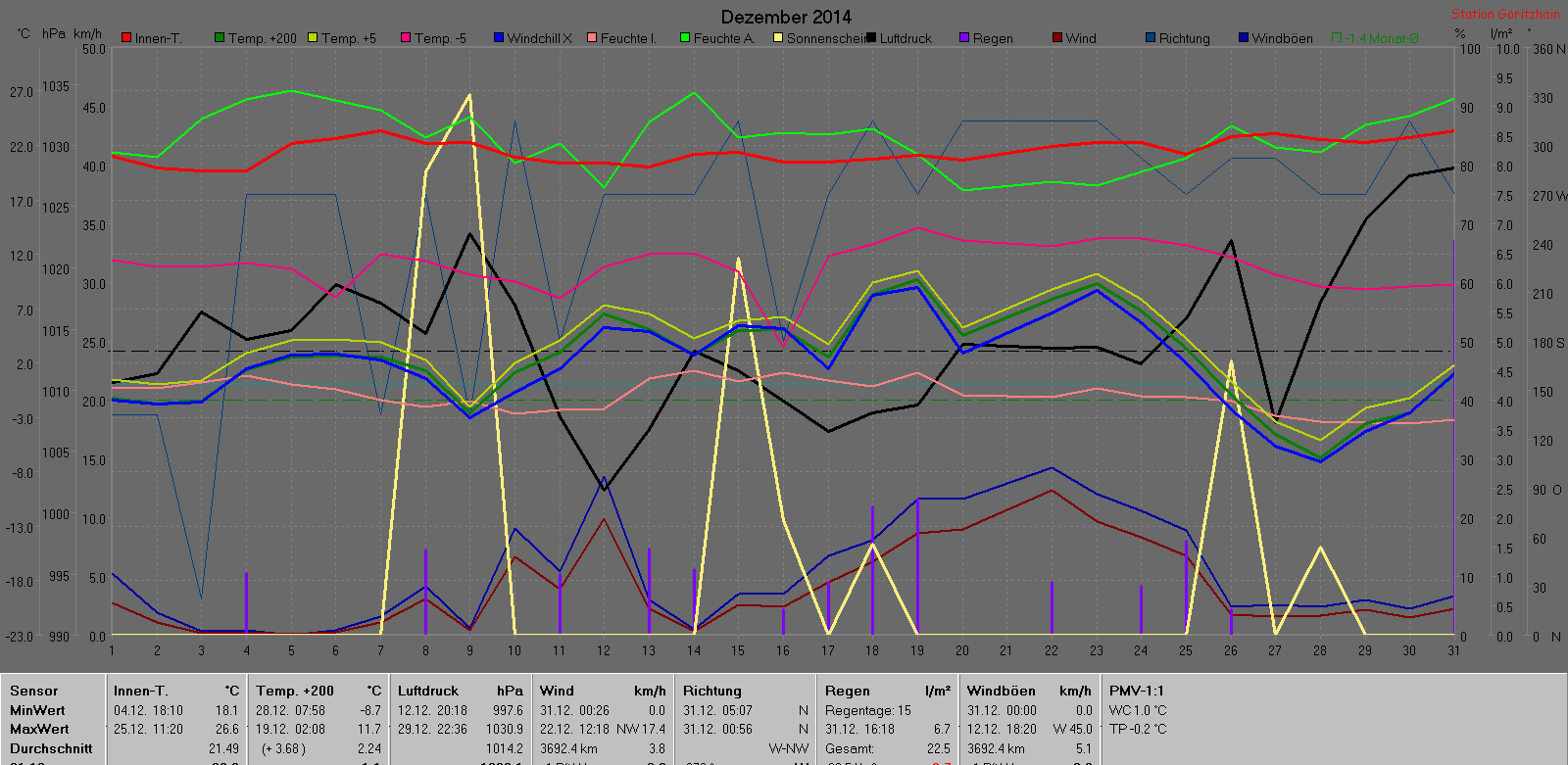Screen dimensions: 1568x765
Task: Click the Windböen km/h column header in the table
Action: pos(1029,692)
